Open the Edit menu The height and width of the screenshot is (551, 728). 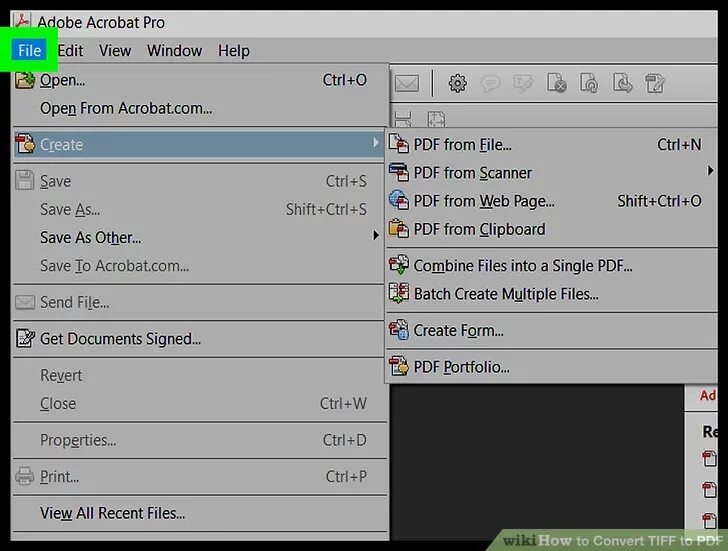(x=70, y=50)
